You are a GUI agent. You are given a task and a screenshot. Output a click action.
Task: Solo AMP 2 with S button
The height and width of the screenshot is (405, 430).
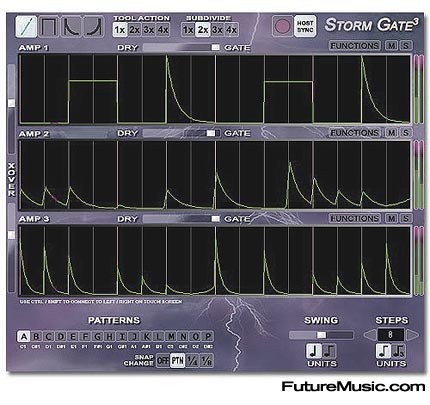(406, 133)
